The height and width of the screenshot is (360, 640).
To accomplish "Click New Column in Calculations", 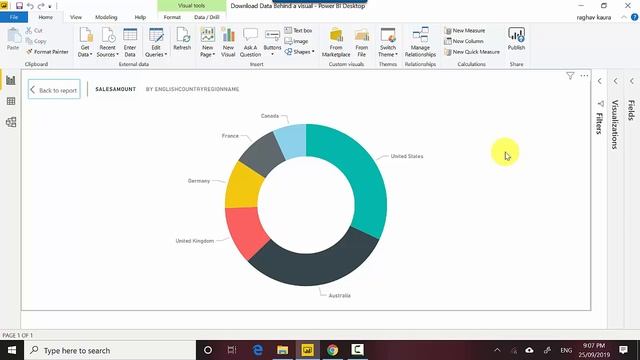I will point(464,41).
